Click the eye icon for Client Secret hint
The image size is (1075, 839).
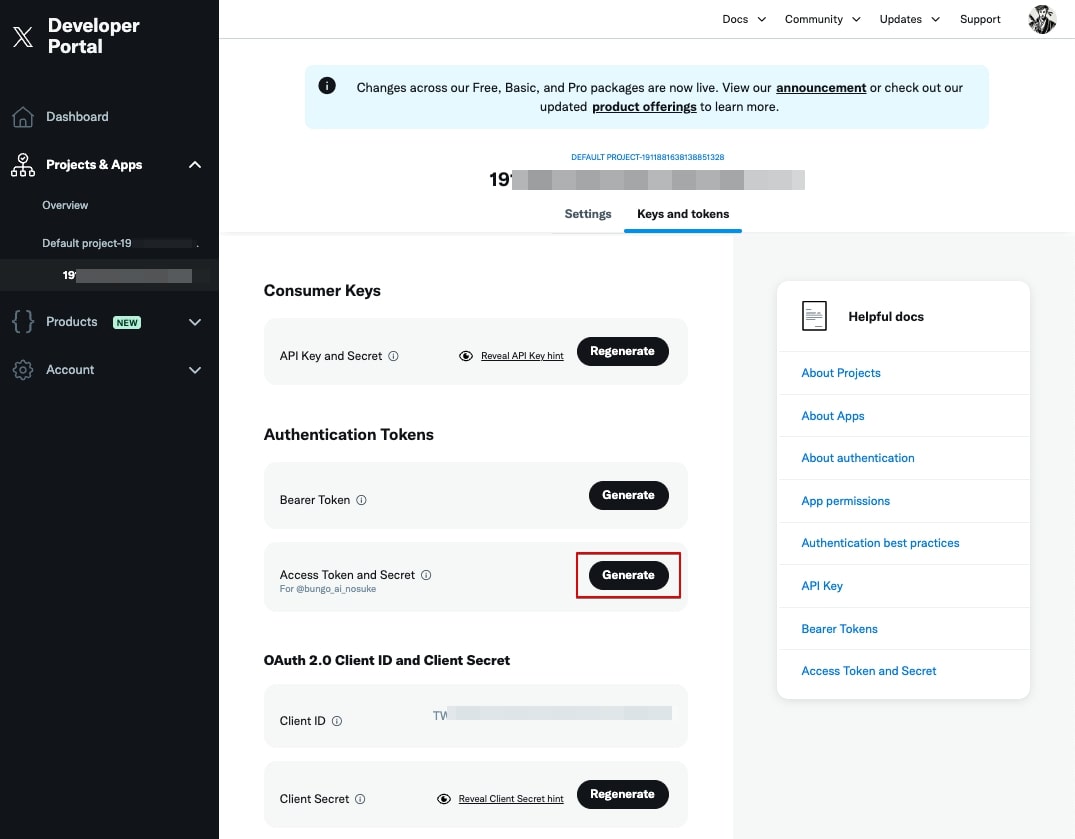coord(444,799)
